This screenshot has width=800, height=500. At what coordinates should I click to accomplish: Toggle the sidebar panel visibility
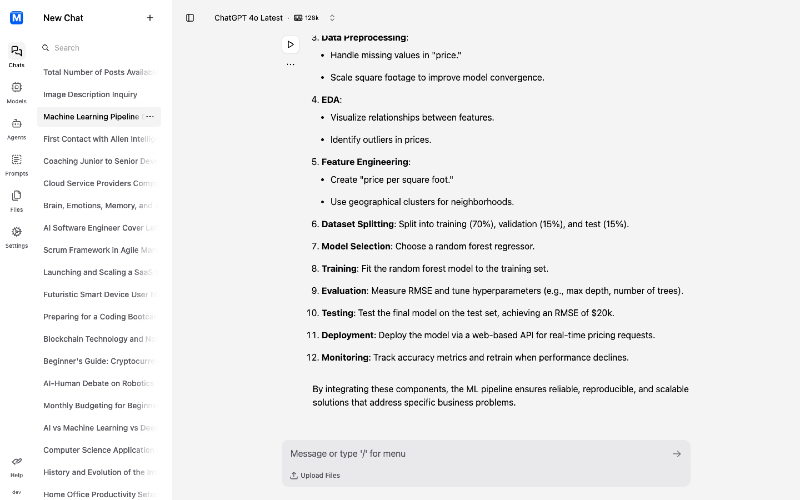tap(190, 18)
